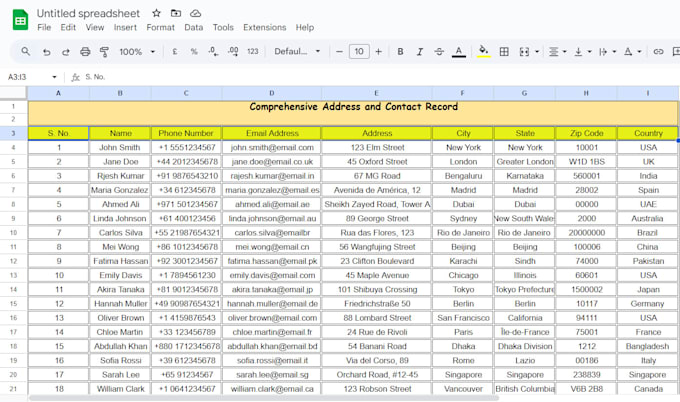This screenshot has width=680, height=402.
Task: Select cell 'Tokyo Prefecture'
Action: pyautogui.click(x=524, y=289)
